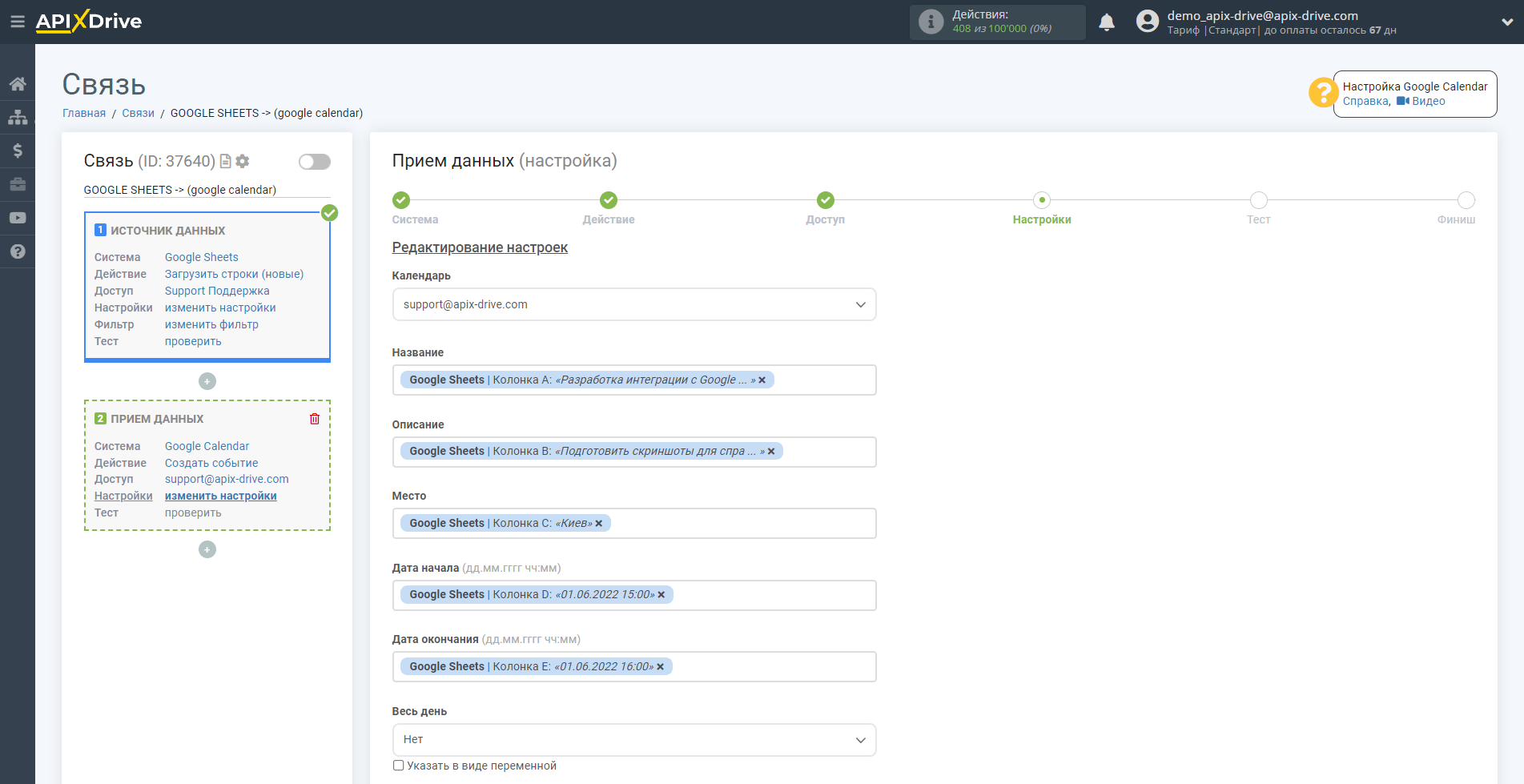Image resolution: width=1524 pixels, height=784 pixels.
Task: Click the Редактирование настроек heading
Action: (x=480, y=247)
